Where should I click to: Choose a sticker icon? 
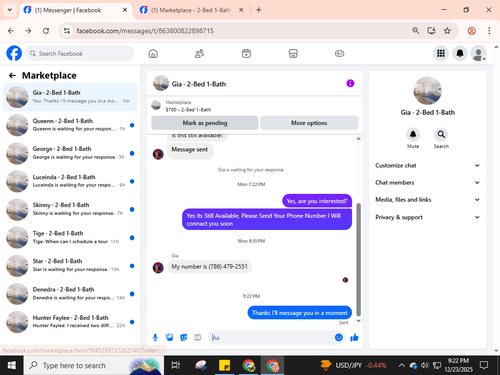coord(184,338)
